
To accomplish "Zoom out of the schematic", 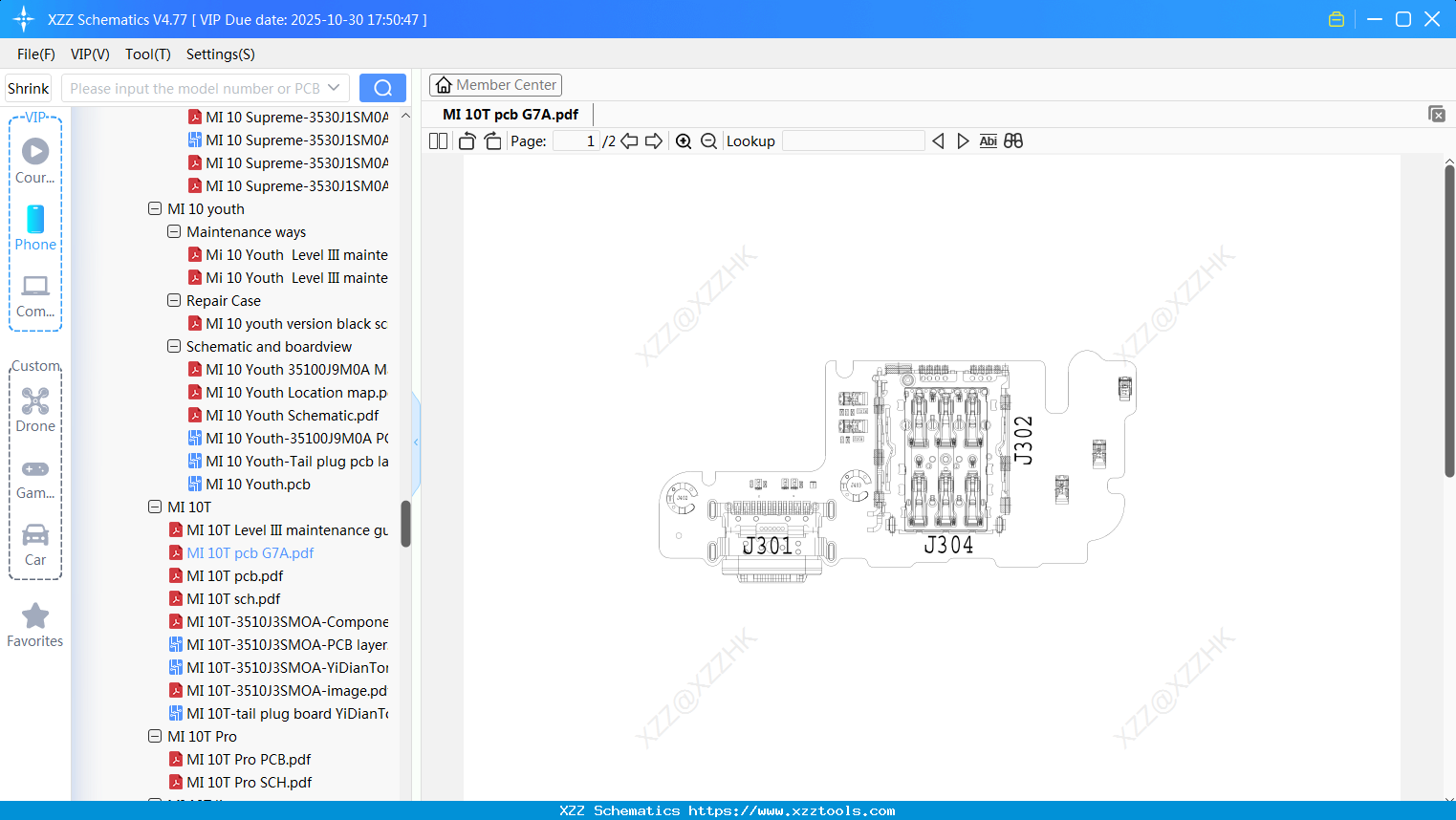I will point(708,140).
